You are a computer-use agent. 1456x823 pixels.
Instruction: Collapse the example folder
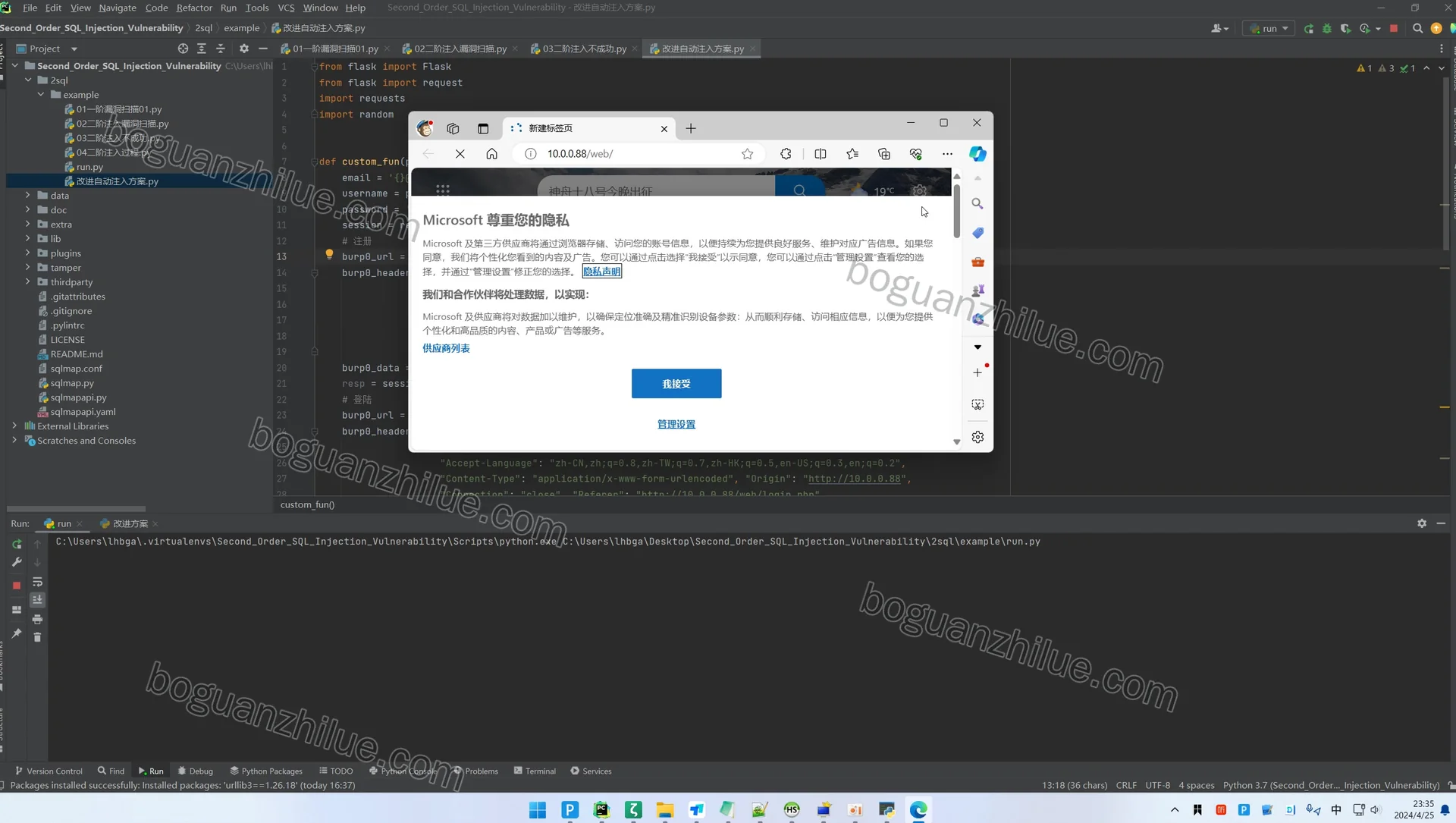pyautogui.click(x=41, y=95)
